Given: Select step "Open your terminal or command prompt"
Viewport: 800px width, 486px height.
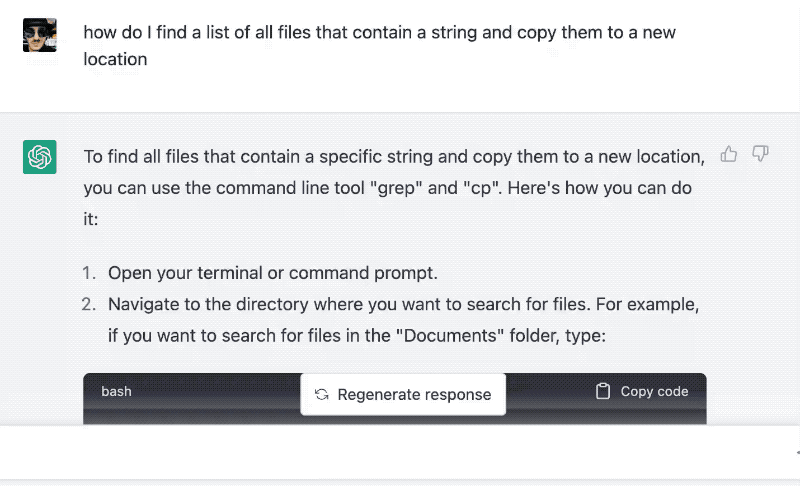Looking at the screenshot, I should pos(273,273).
